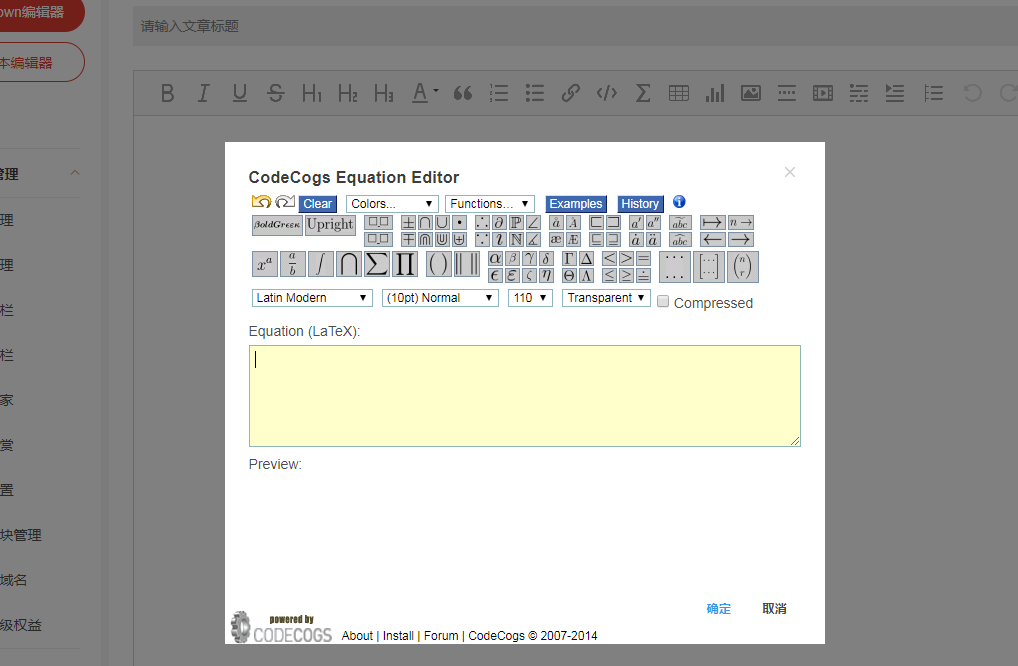Insert capital Gamma letter

pyautogui.click(x=569, y=258)
